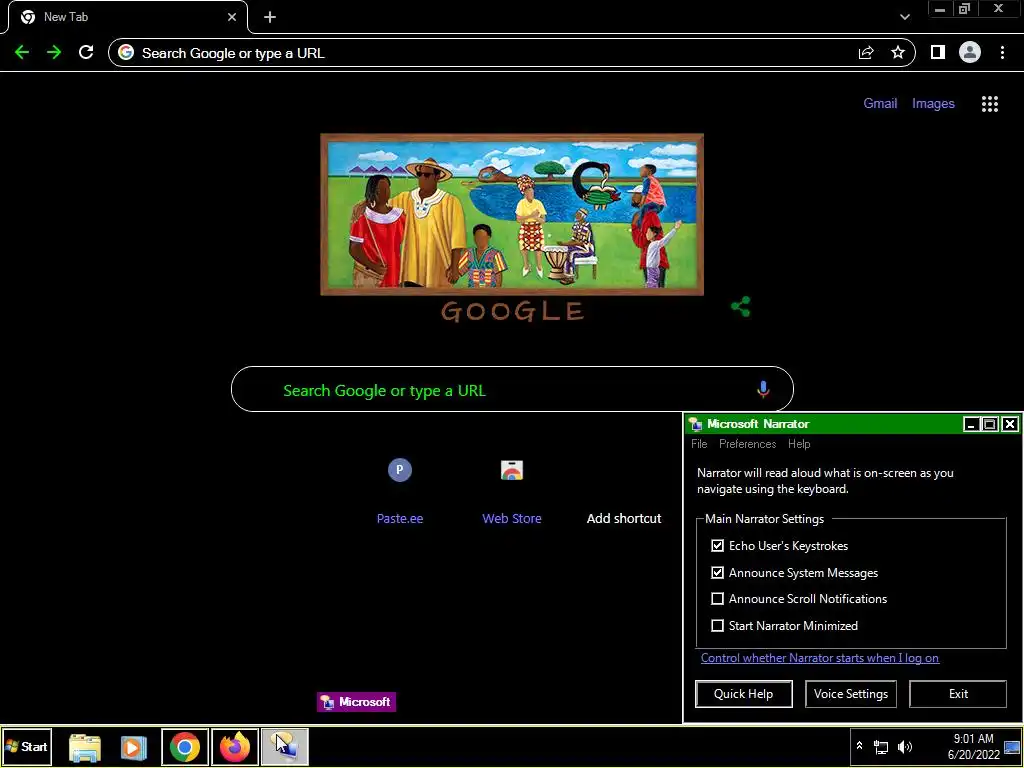Select the New Tab tab
This screenshot has width=1024, height=768.
coord(127,17)
